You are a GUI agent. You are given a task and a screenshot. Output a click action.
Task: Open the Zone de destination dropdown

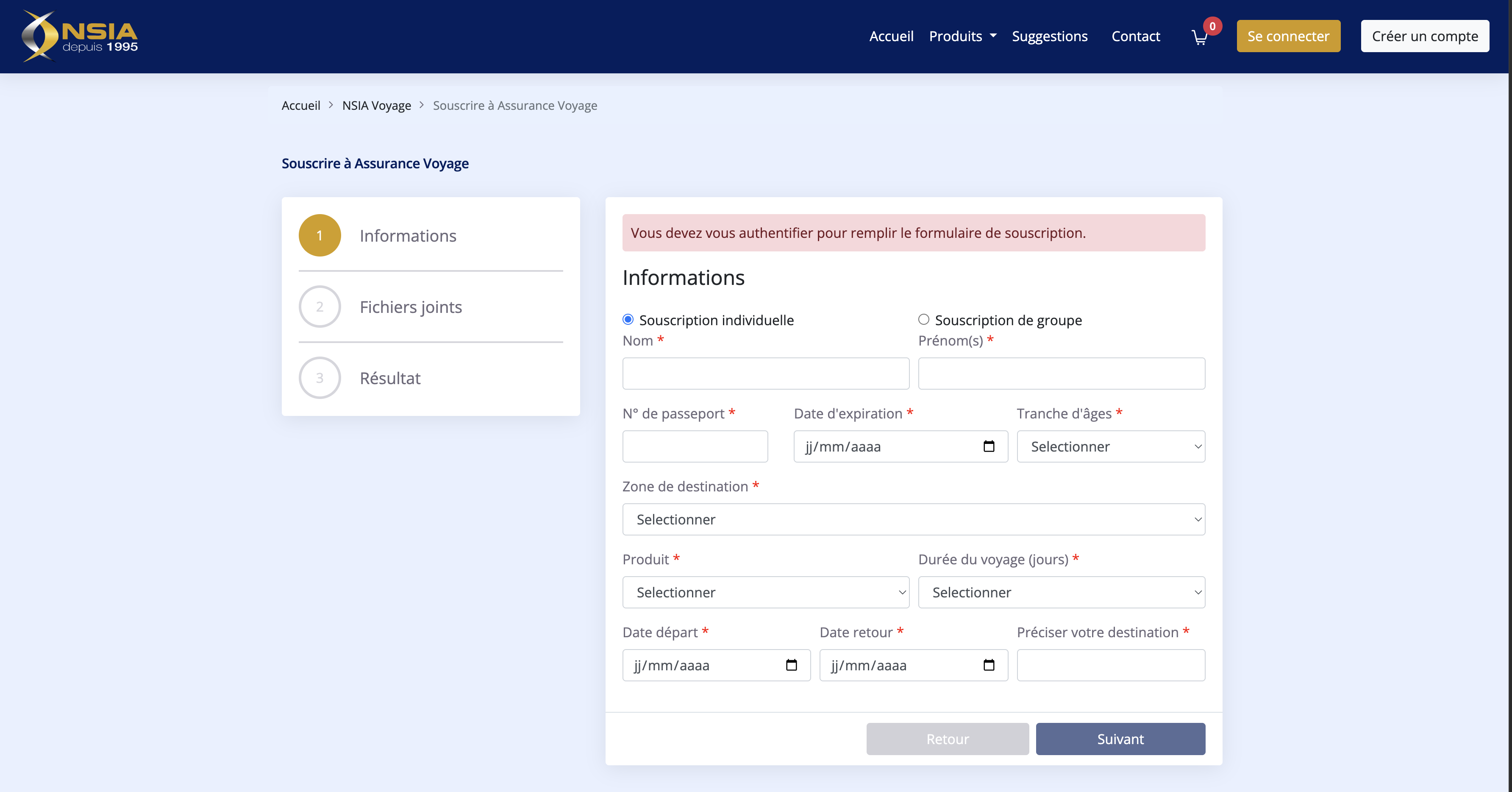pyautogui.click(x=913, y=519)
